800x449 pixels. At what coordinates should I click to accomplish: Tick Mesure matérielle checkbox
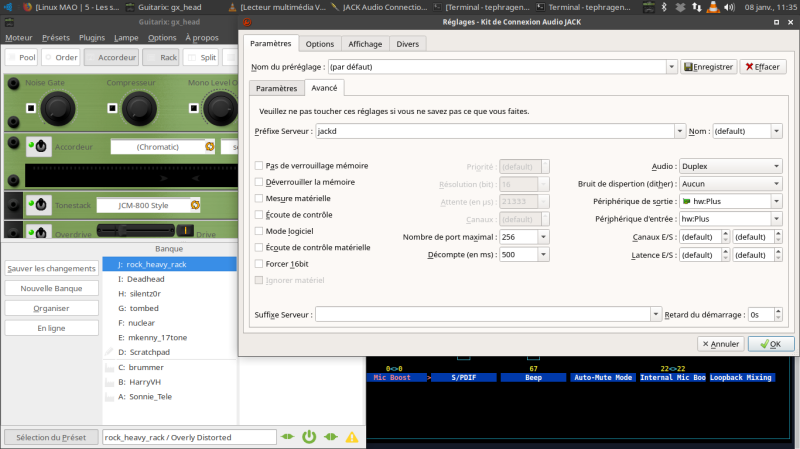(259, 198)
